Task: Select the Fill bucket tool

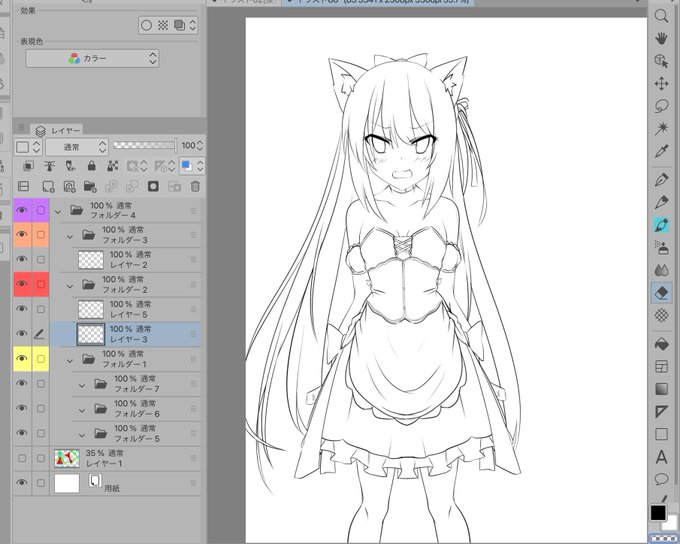Action: tap(661, 344)
